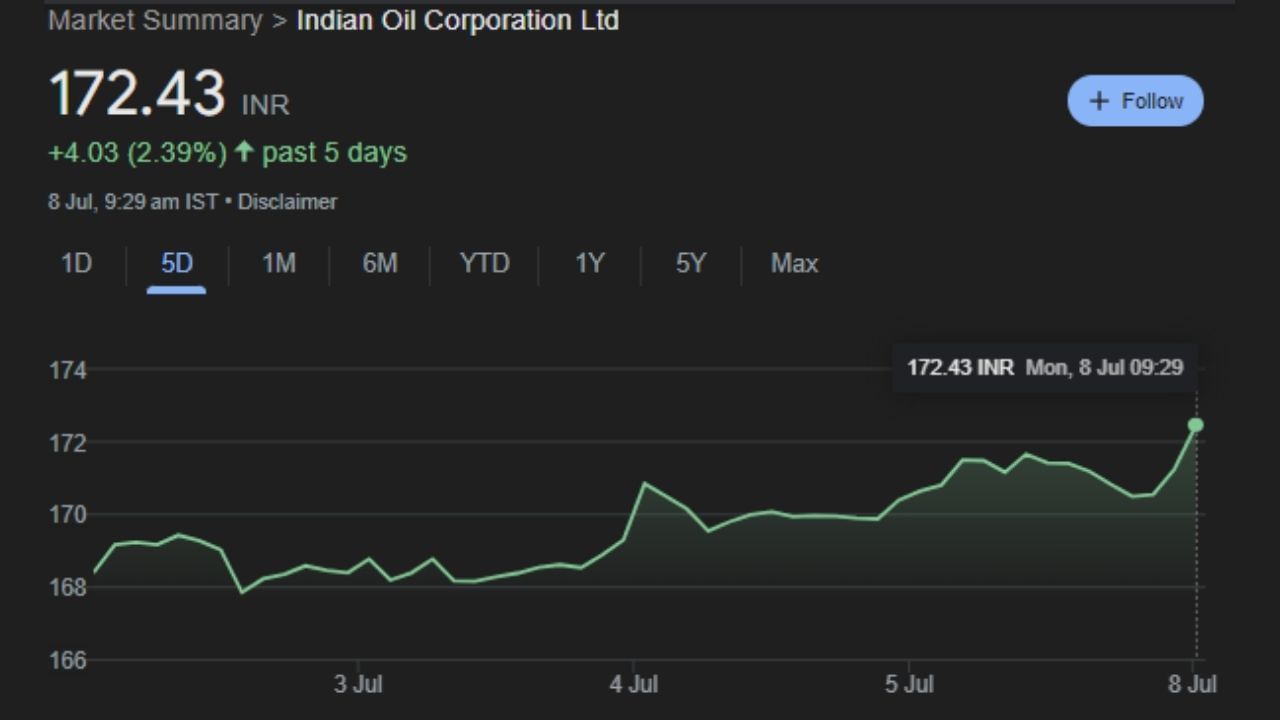The width and height of the screenshot is (1280, 720).
Task: Click the 4 Jul axis label
Action: 633,686
